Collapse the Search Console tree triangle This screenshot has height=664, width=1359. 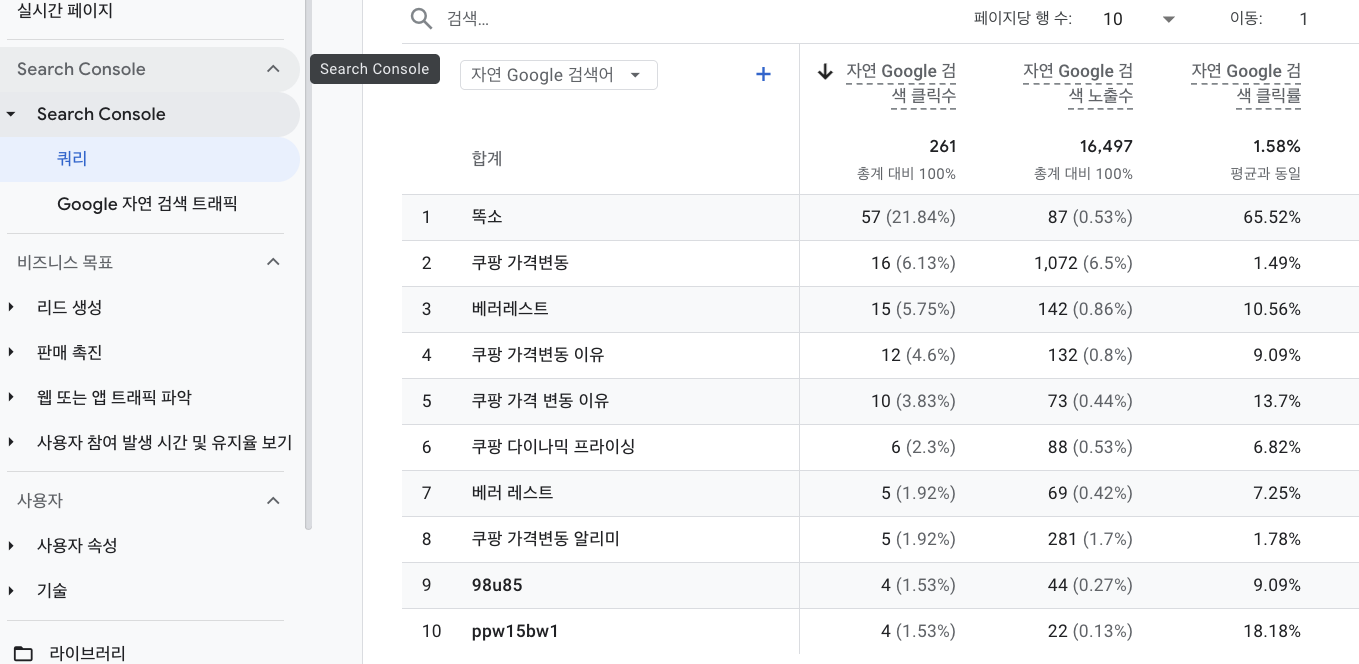11,114
